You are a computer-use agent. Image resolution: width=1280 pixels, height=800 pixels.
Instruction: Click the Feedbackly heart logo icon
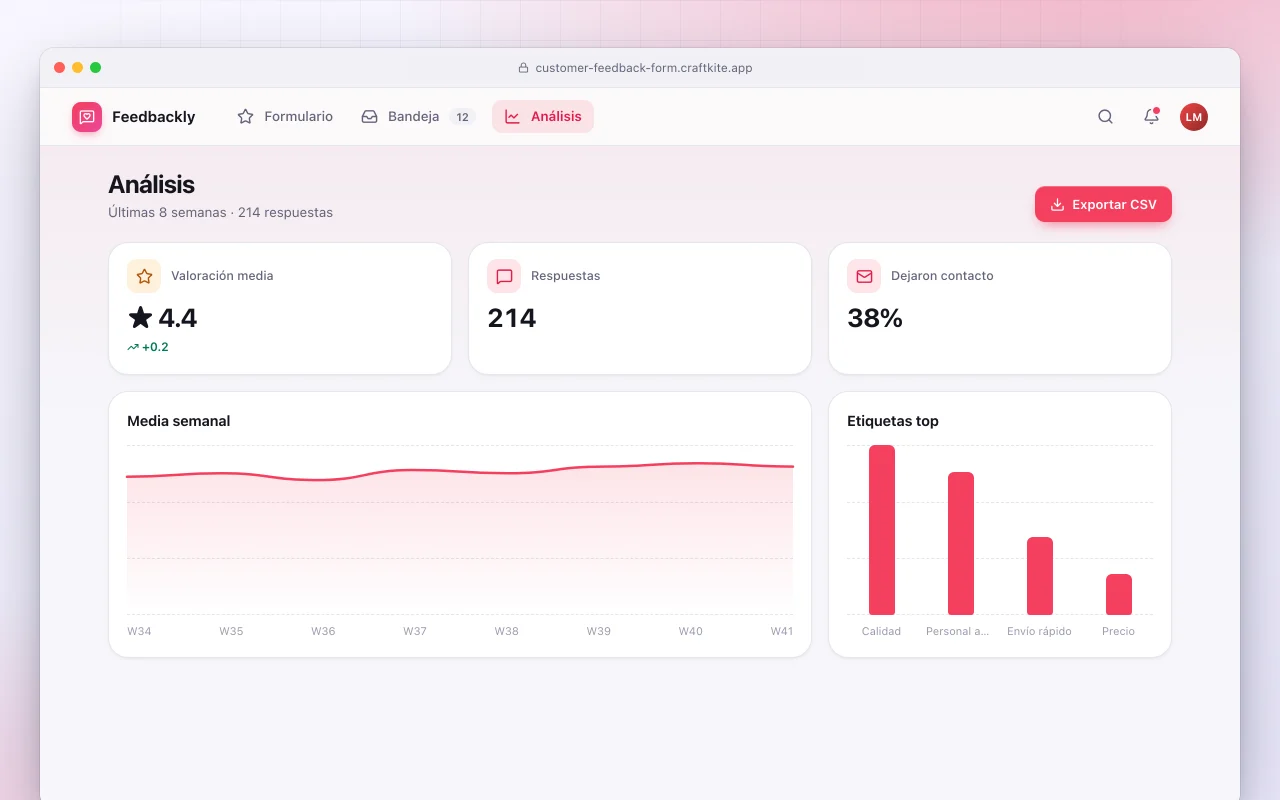pyautogui.click(x=87, y=117)
